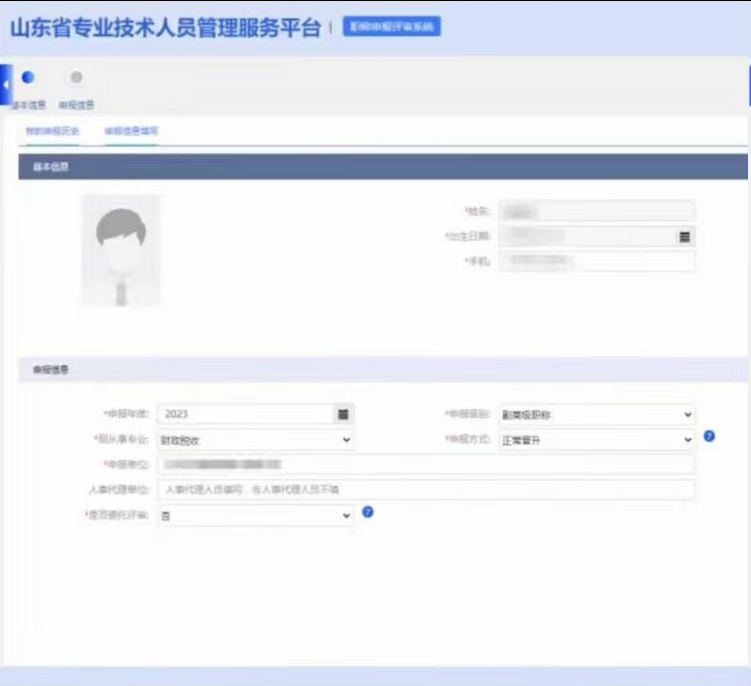Viewport: 751px width, 686px height.
Task: Click the help icon beside 是否委托评审
Action: pyautogui.click(x=367, y=512)
